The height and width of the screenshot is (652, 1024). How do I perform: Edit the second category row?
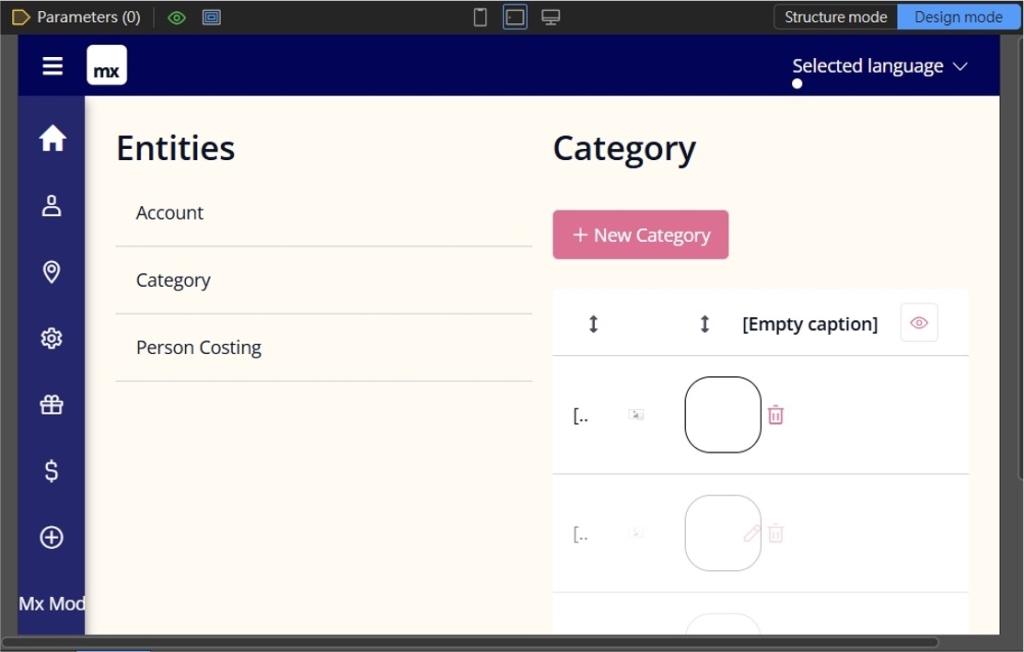[x=752, y=534]
